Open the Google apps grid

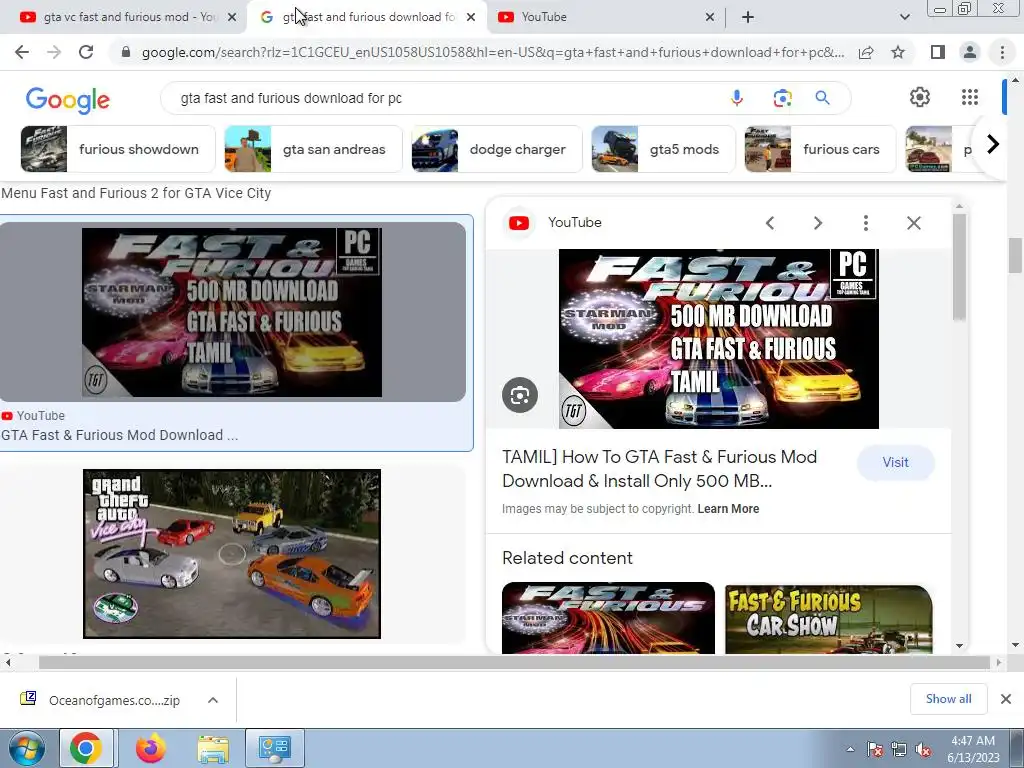pos(970,97)
